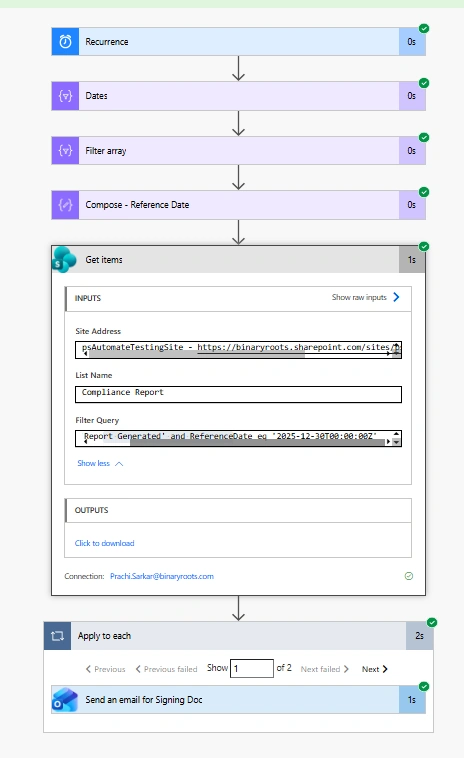
Task: Open the Prachi.Sarkar@binaryroots.com connection link
Action: [x=162, y=576]
